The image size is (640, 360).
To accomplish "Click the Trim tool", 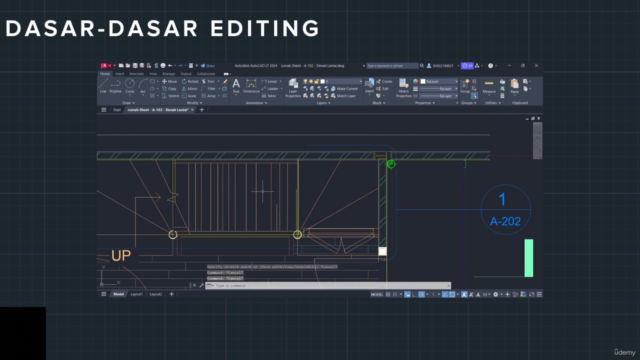I will click(208, 82).
